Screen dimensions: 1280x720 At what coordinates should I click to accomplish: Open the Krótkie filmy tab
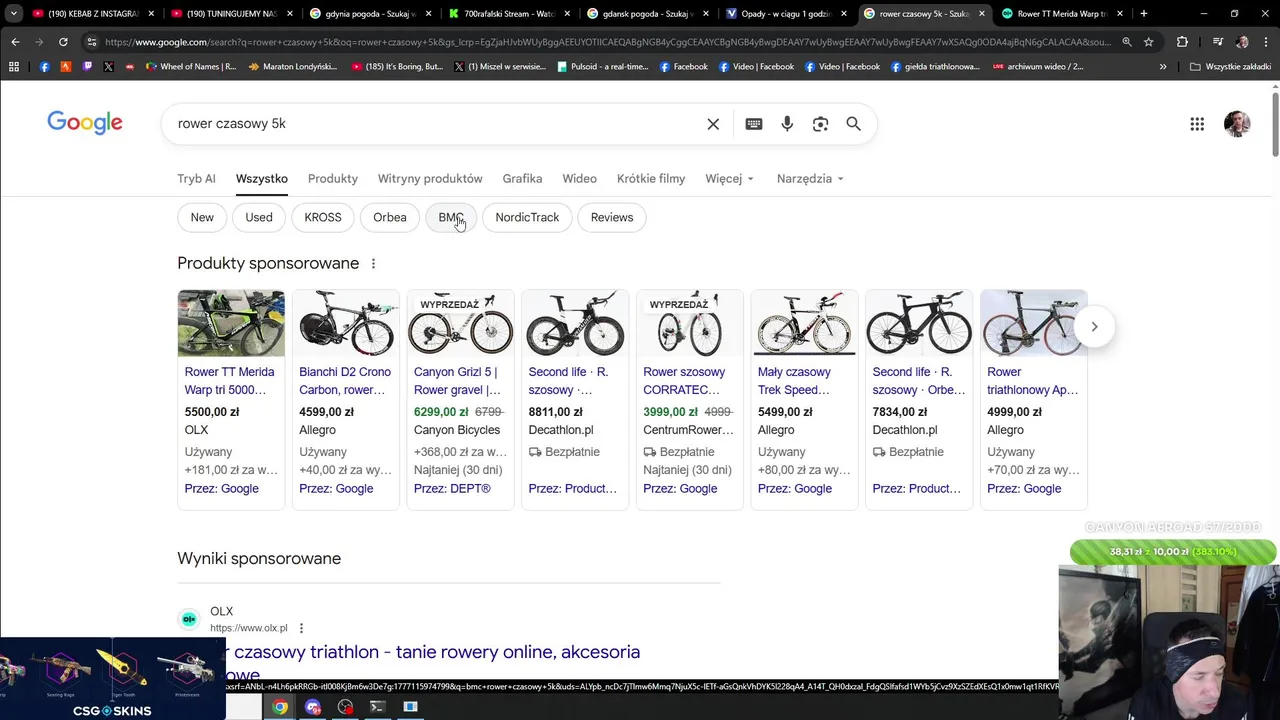click(651, 179)
